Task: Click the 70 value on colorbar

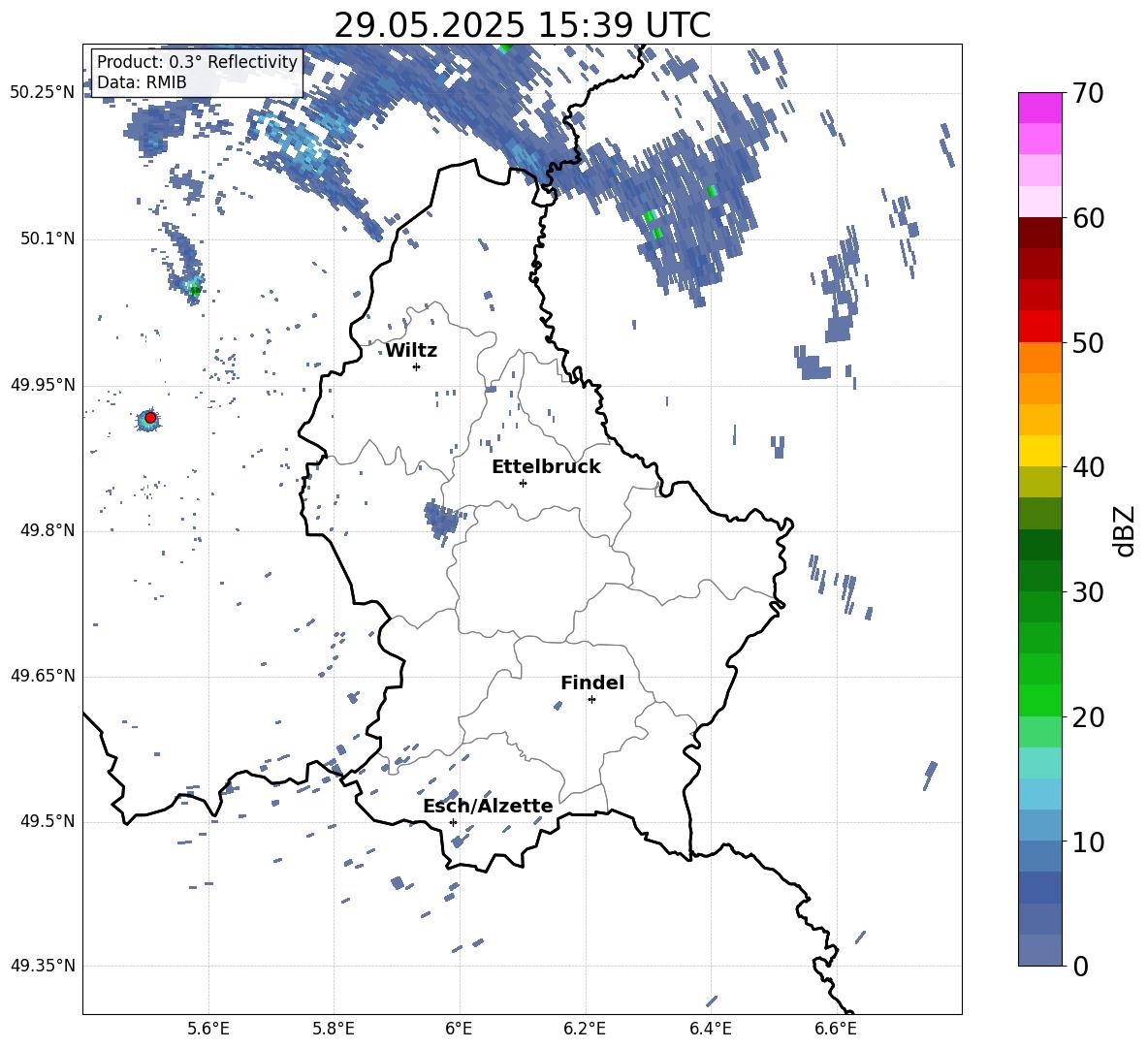Action: pyautogui.click(x=1088, y=93)
